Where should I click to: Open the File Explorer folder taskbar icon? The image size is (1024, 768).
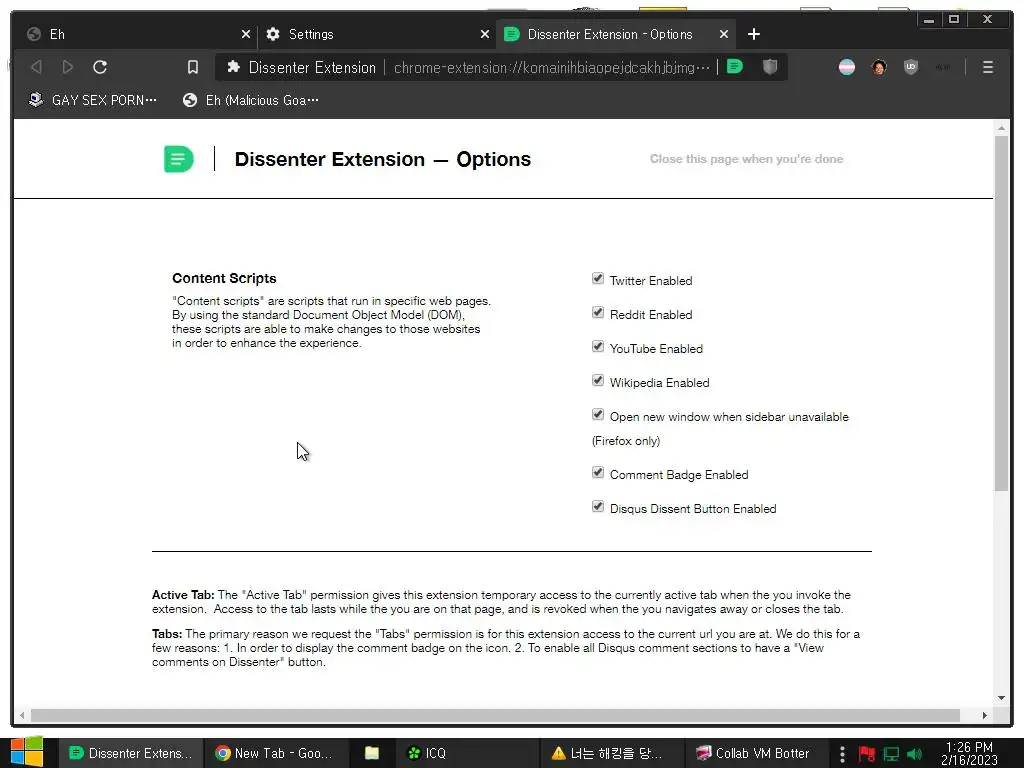tap(372, 753)
